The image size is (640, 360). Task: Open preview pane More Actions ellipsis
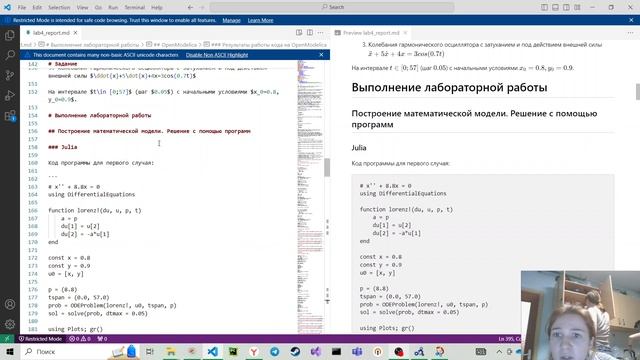pyautogui.click(x=631, y=33)
